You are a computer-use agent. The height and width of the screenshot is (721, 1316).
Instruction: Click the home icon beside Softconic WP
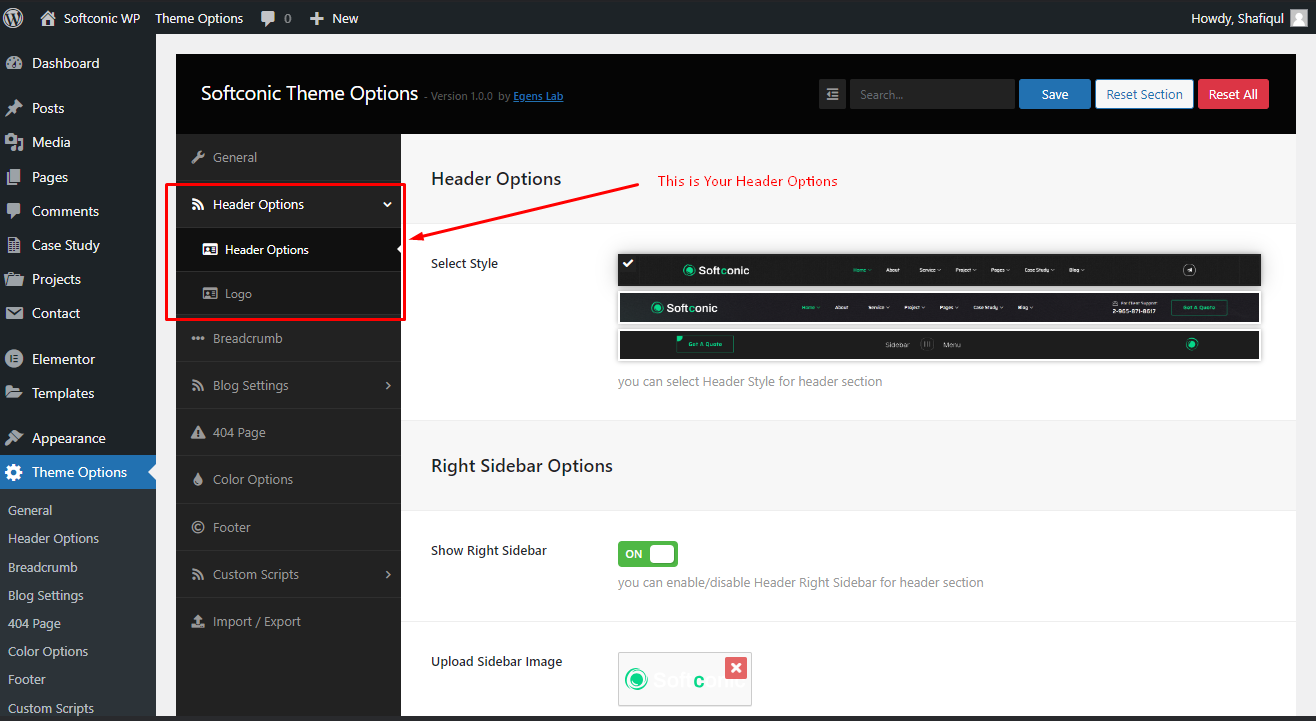[x=48, y=18]
